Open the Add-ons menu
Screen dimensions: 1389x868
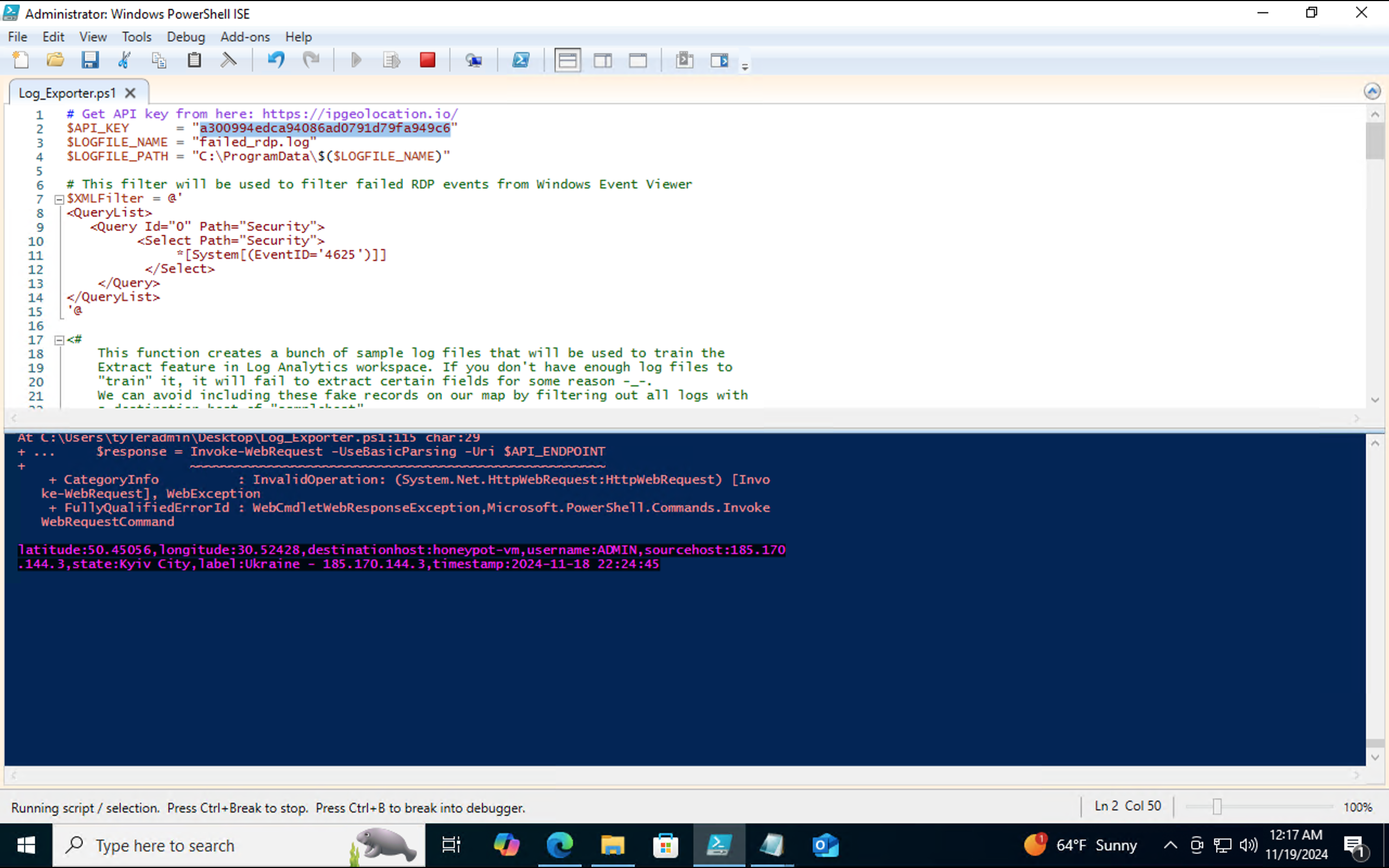pos(245,37)
